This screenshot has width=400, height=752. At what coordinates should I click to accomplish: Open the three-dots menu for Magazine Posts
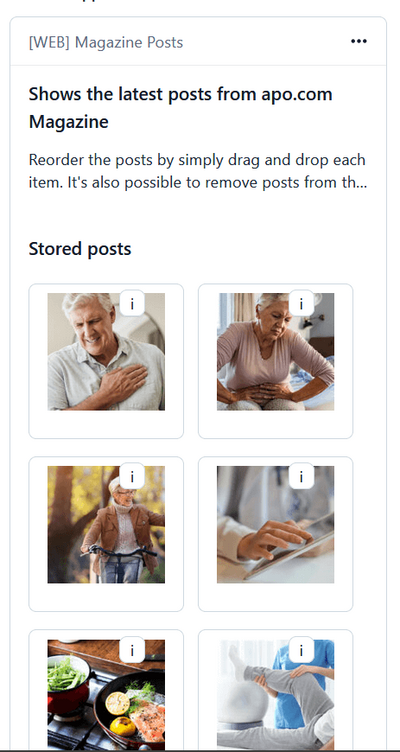tap(358, 41)
